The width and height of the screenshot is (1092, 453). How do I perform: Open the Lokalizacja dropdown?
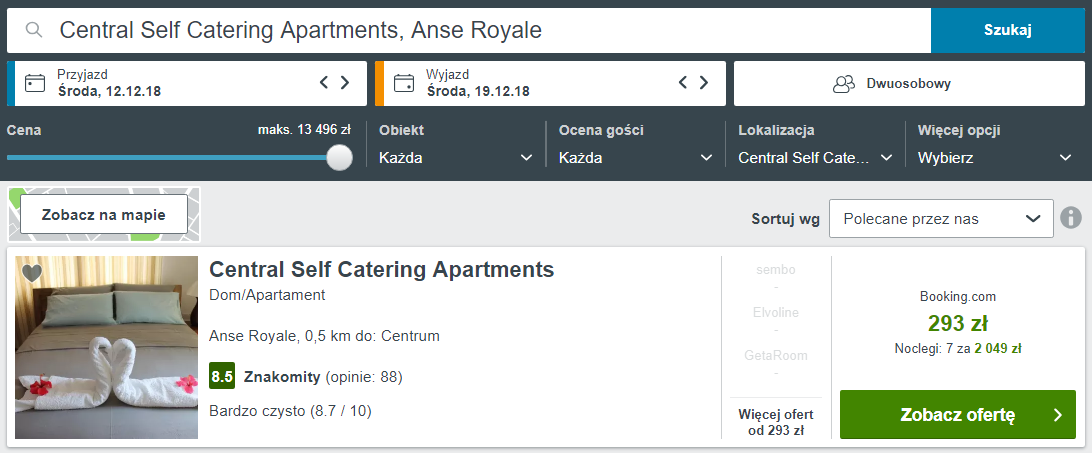[816, 158]
